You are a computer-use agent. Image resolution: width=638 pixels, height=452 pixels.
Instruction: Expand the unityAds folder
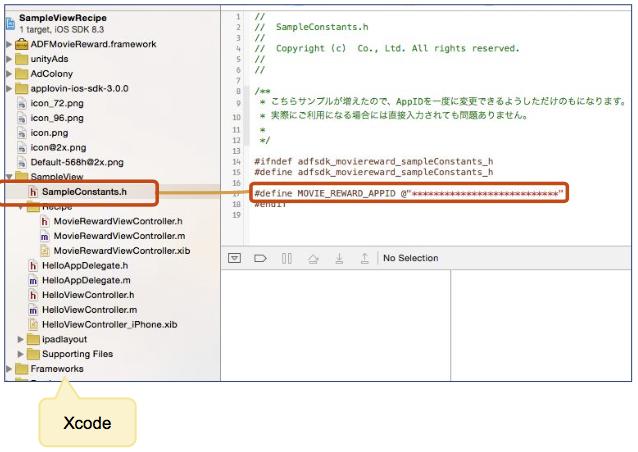[x=9, y=59]
